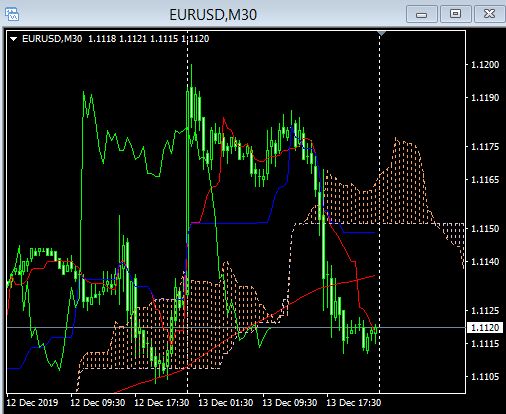
Task: Click the chart window icon in title bar
Action: point(12,15)
